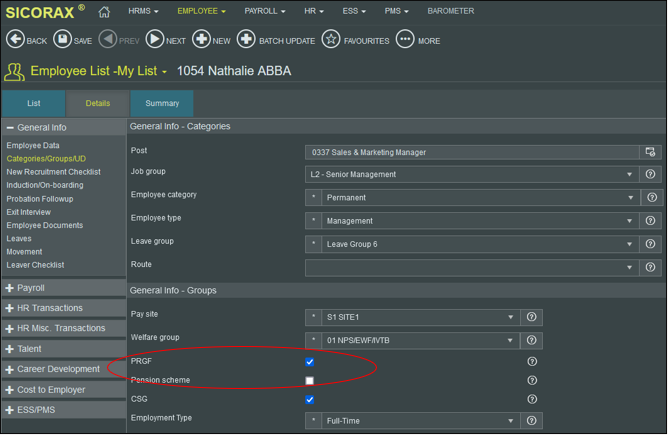Viewport: 671px width, 437px height.
Task: Go to the Next employee record
Action: click(x=155, y=40)
